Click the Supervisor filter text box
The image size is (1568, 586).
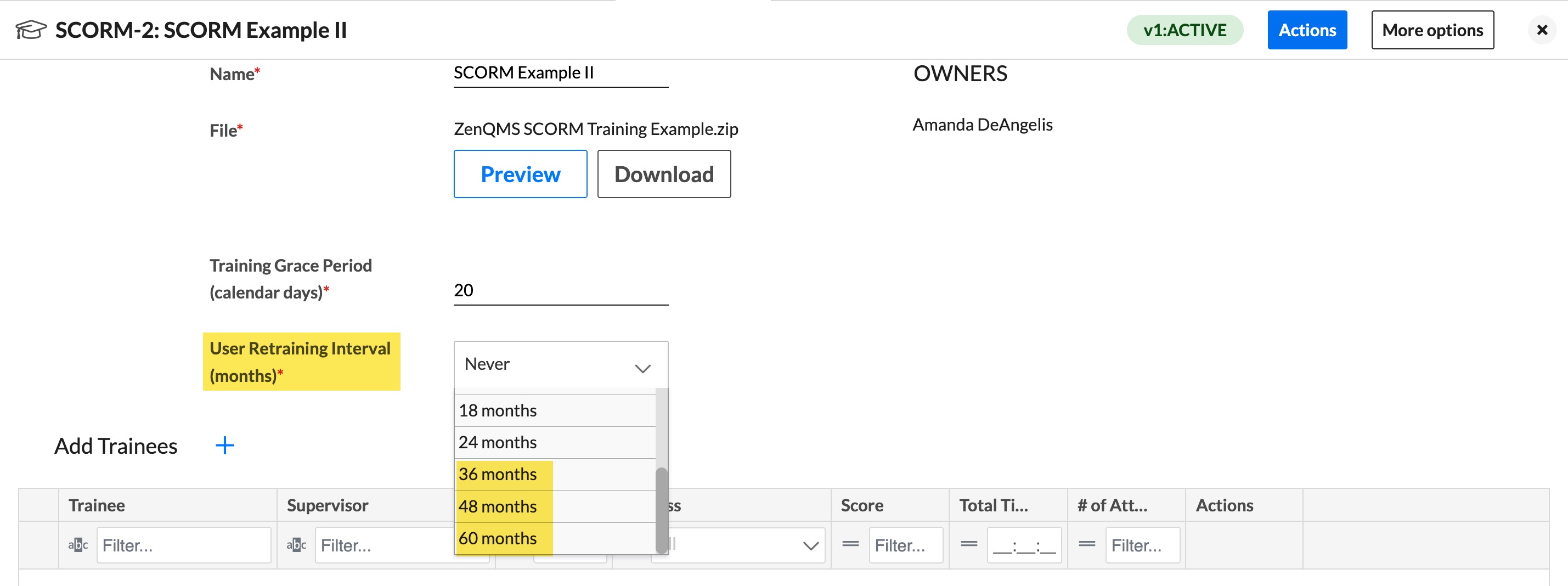(402, 545)
